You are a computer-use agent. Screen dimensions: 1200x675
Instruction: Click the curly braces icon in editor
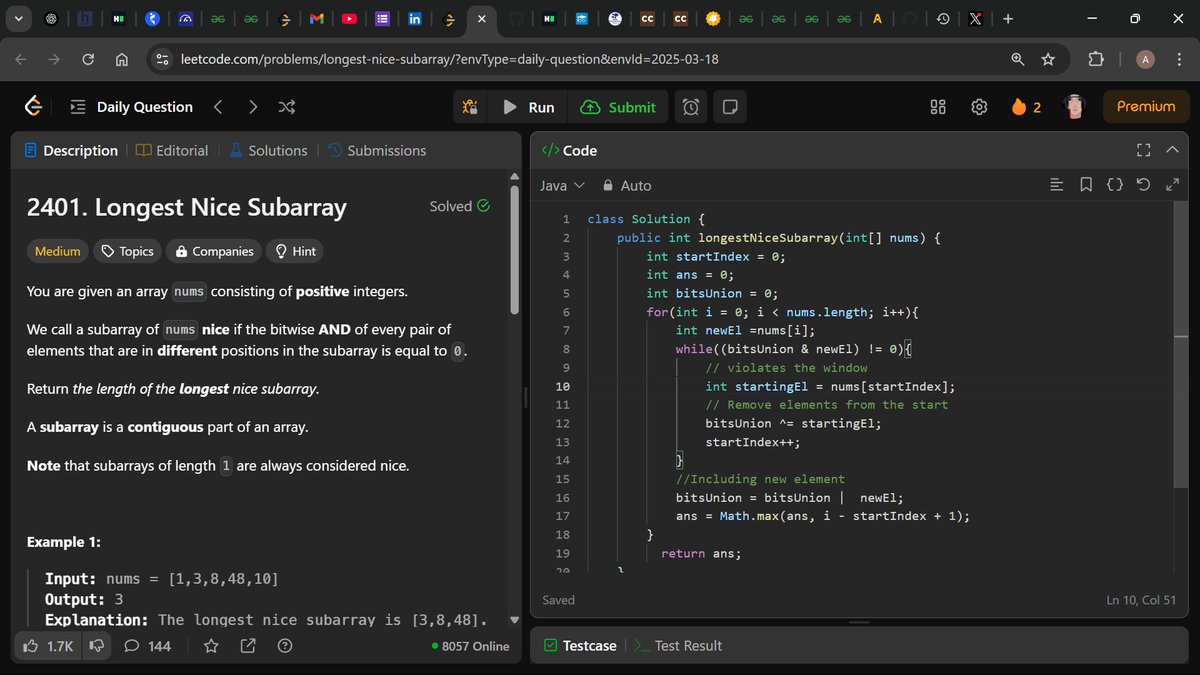(x=1115, y=185)
